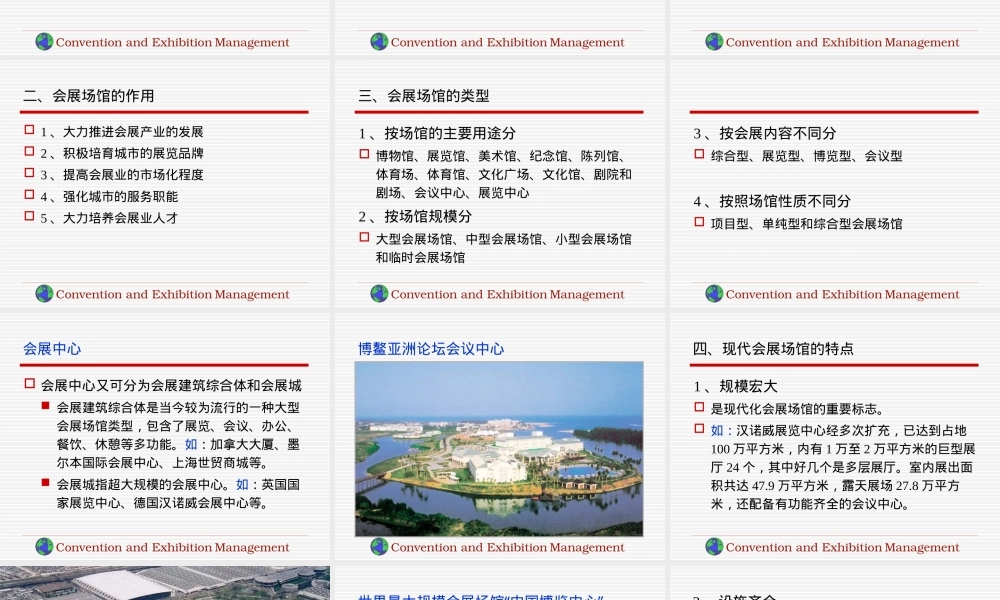The width and height of the screenshot is (1000, 600).
Task: Click bullet starting 博物馆、展览馆、美术馆
Action: coord(503,175)
